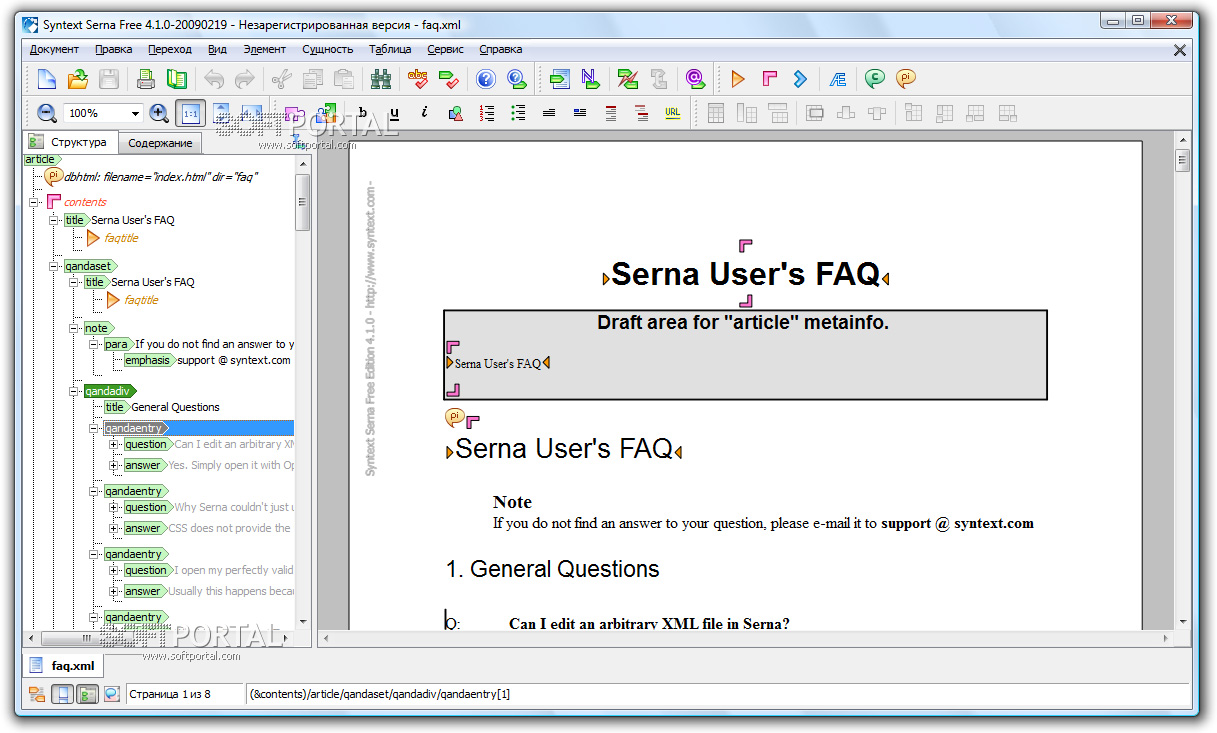Collapse the selected qandaentry node

(94, 428)
